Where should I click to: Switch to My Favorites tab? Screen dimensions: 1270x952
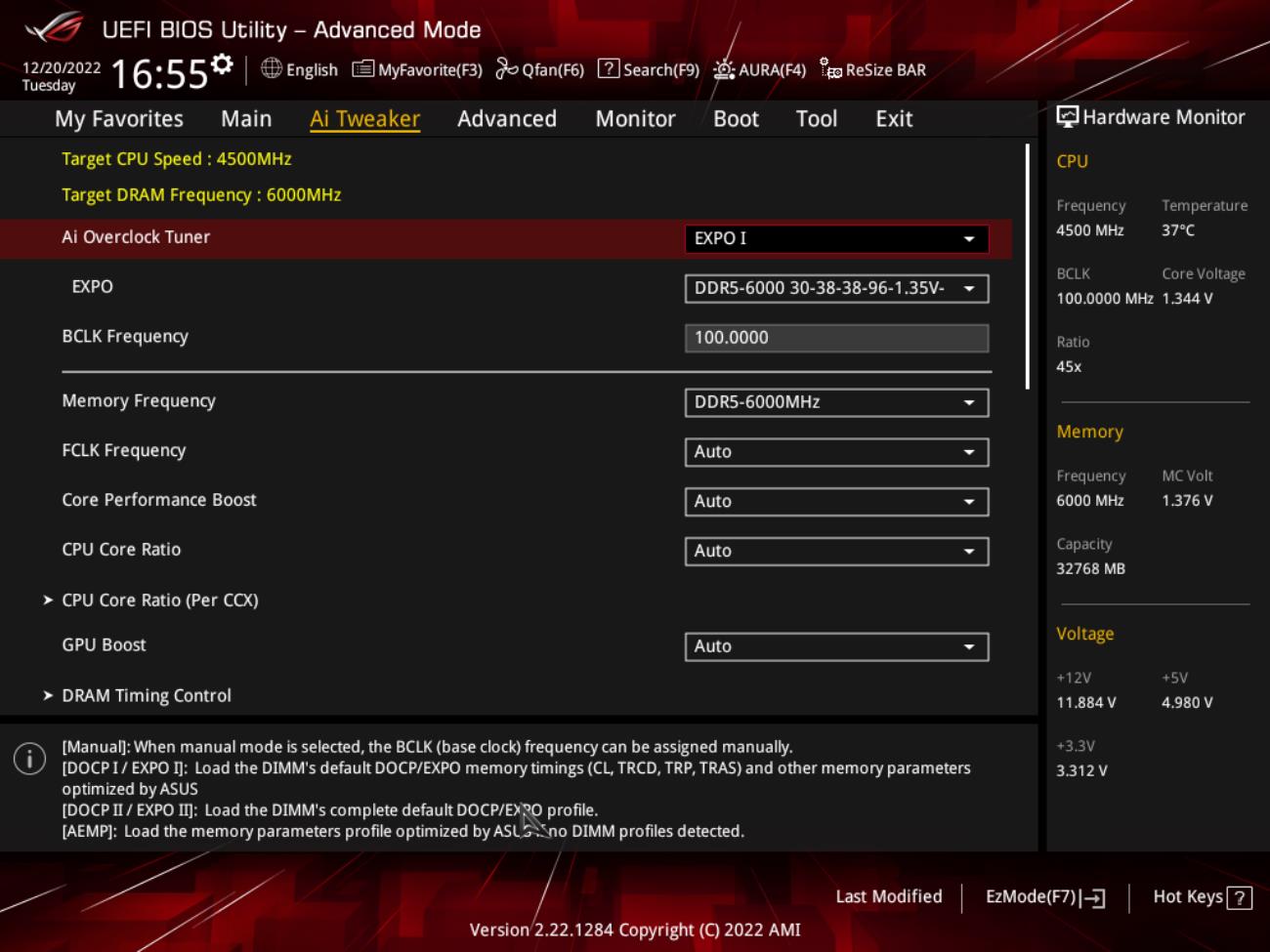[119, 119]
